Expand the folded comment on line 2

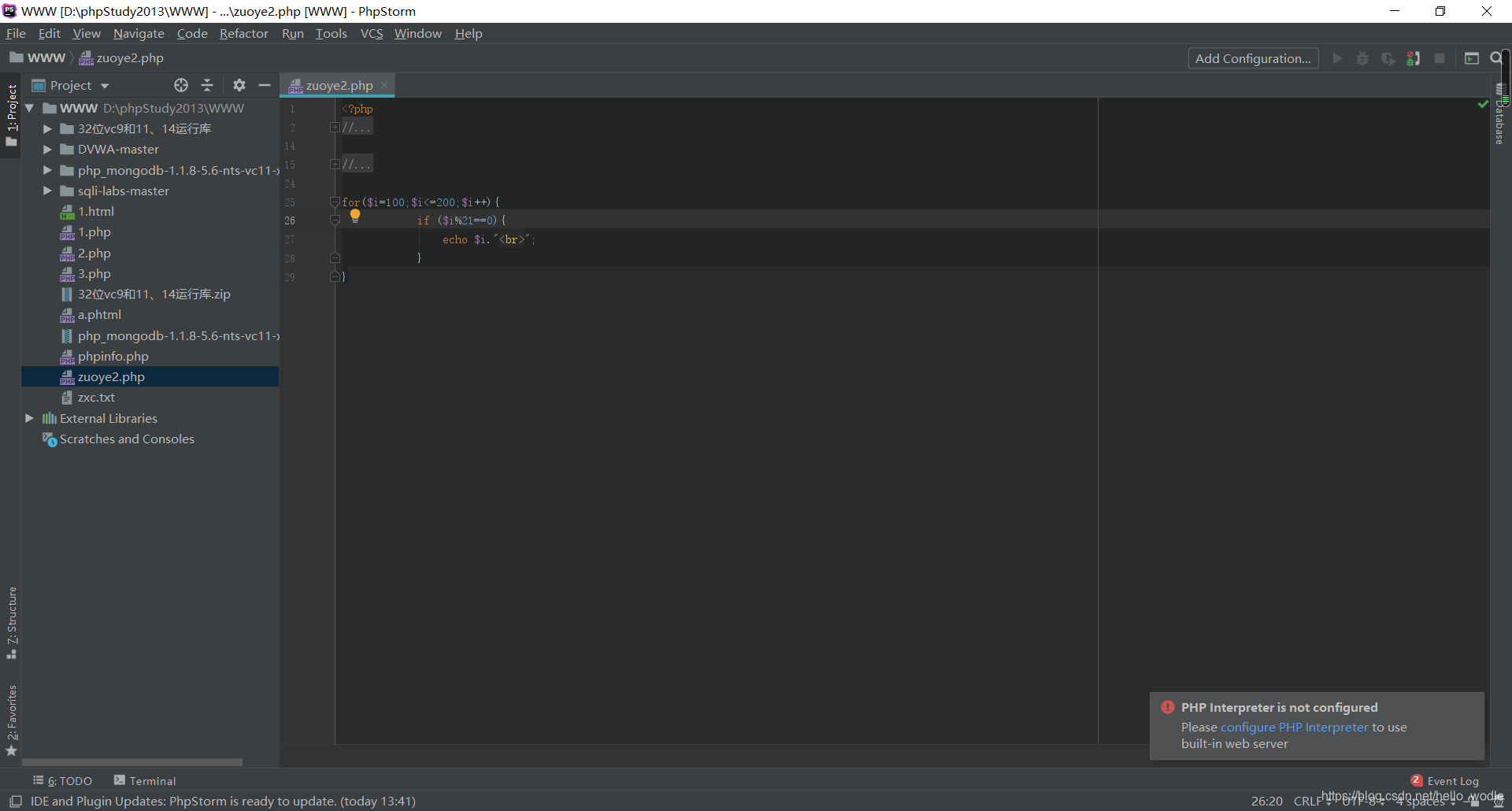coord(335,127)
